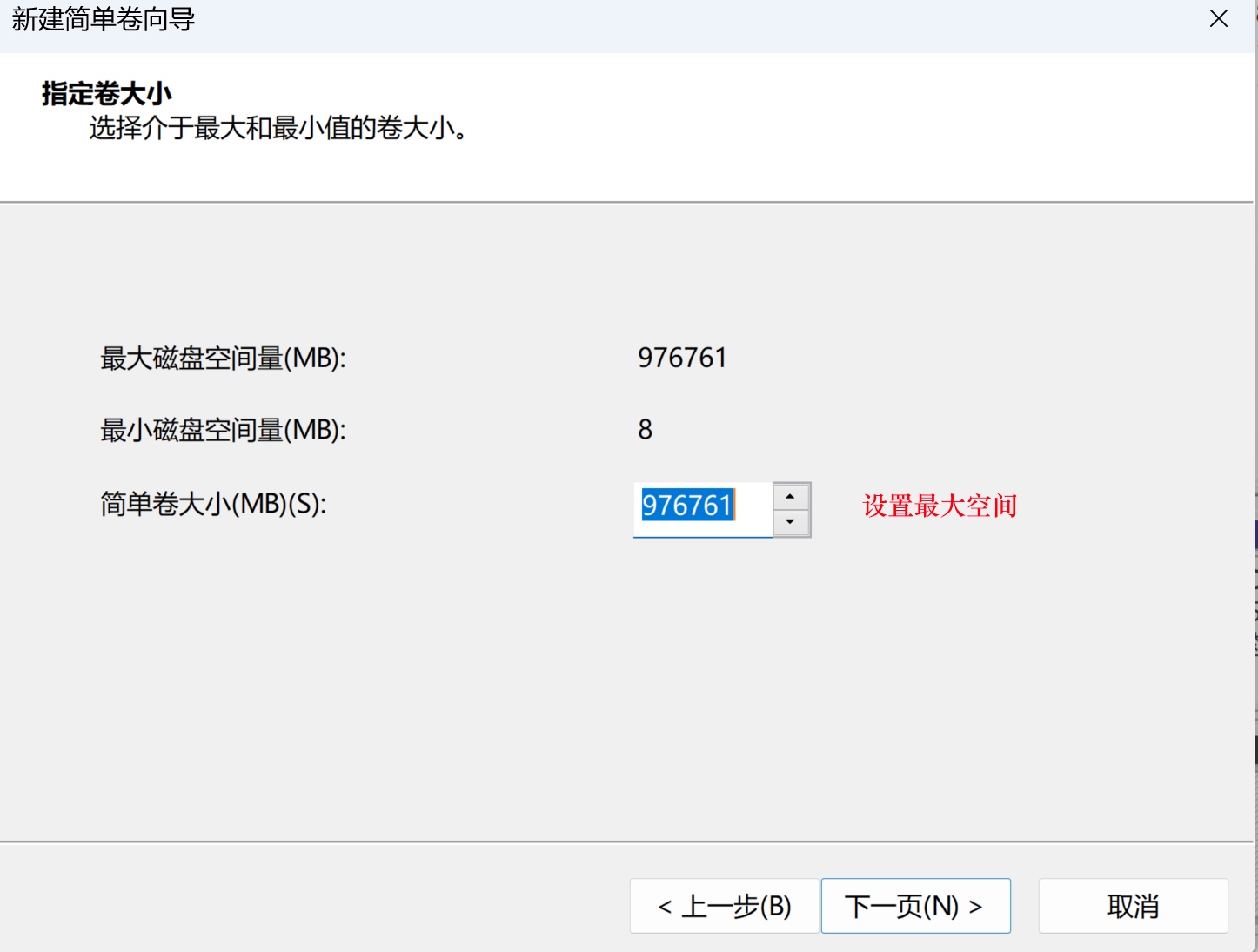
Task: Click the minimum disk space value 8
Action: [645, 429]
